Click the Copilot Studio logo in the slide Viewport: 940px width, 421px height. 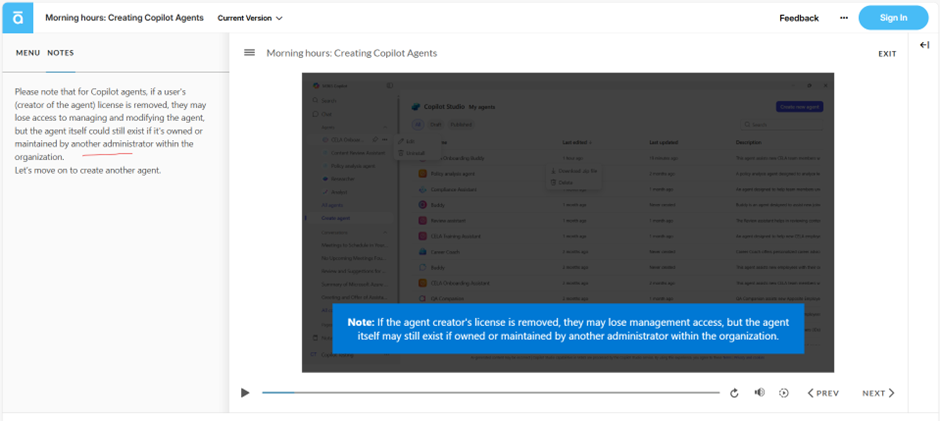point(415,107)
